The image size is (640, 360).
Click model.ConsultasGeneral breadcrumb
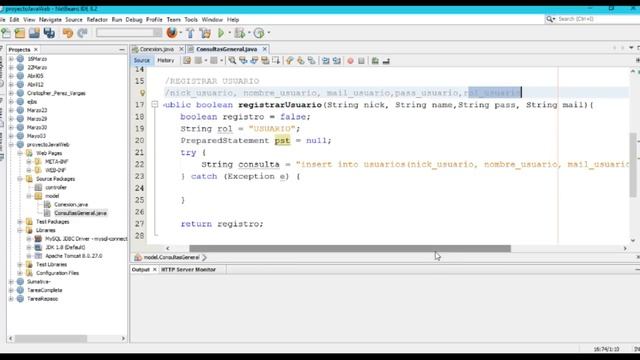pyautogui.click(x=171, y=258)
